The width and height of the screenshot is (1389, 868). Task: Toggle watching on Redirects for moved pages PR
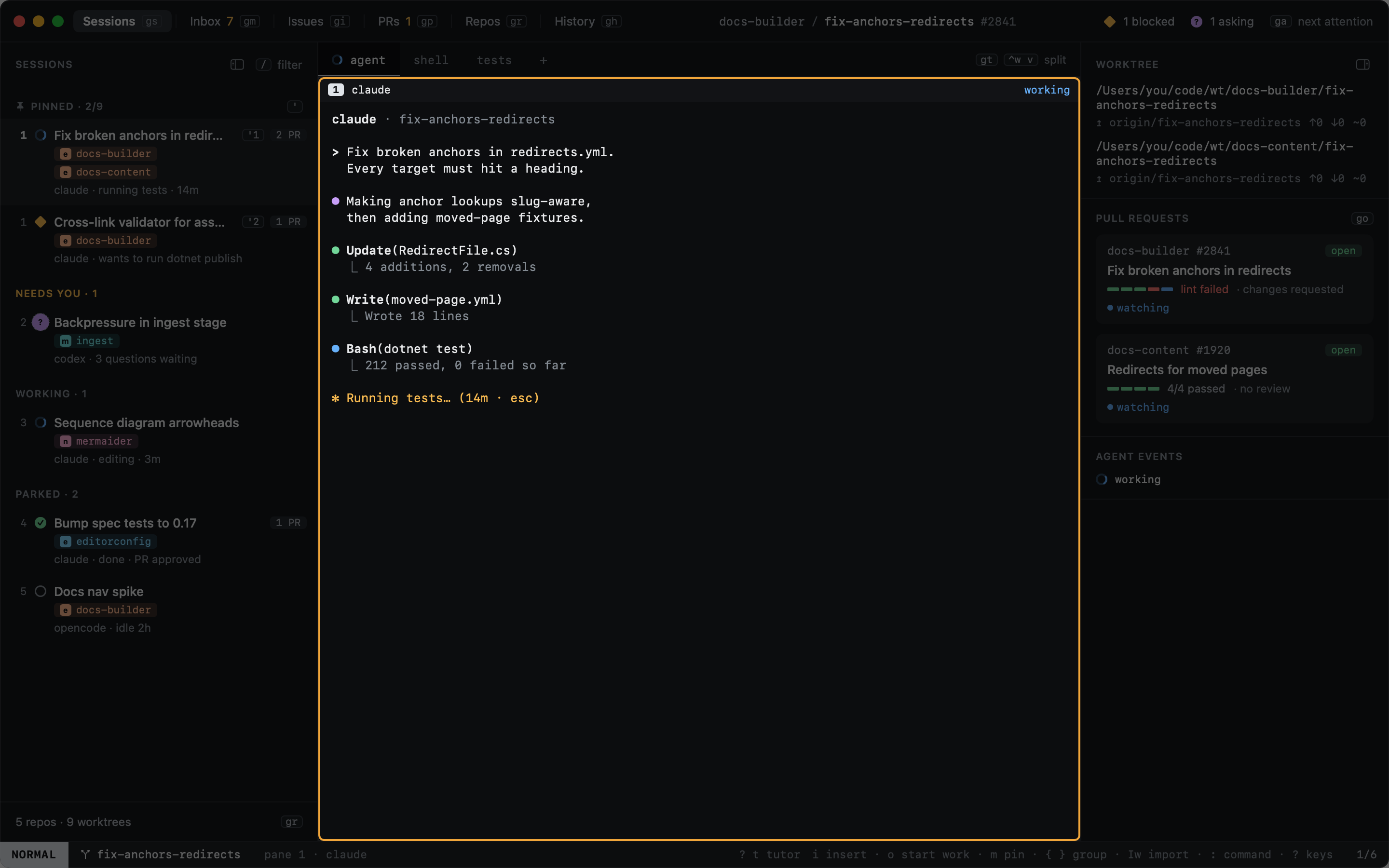click(1138, 407)
